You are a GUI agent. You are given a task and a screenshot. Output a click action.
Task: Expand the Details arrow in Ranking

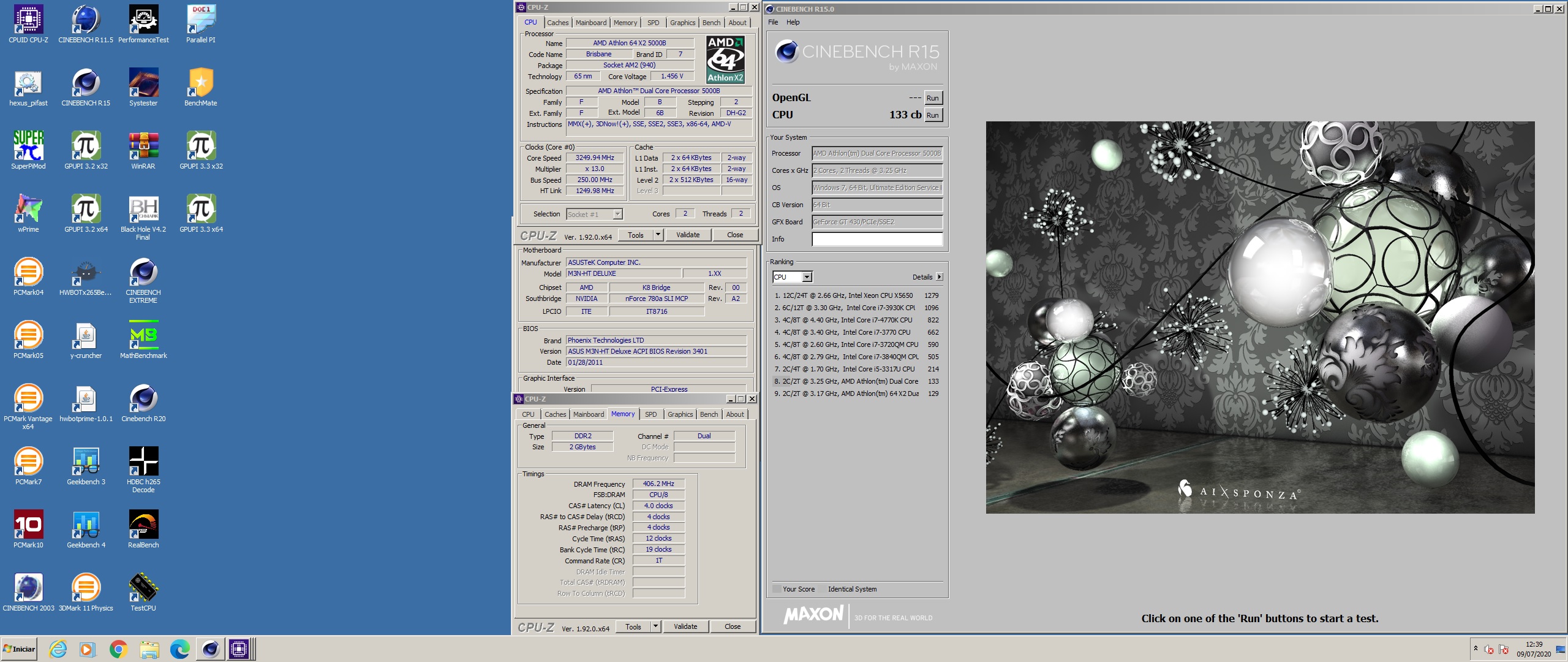click(x=940, y=277)
